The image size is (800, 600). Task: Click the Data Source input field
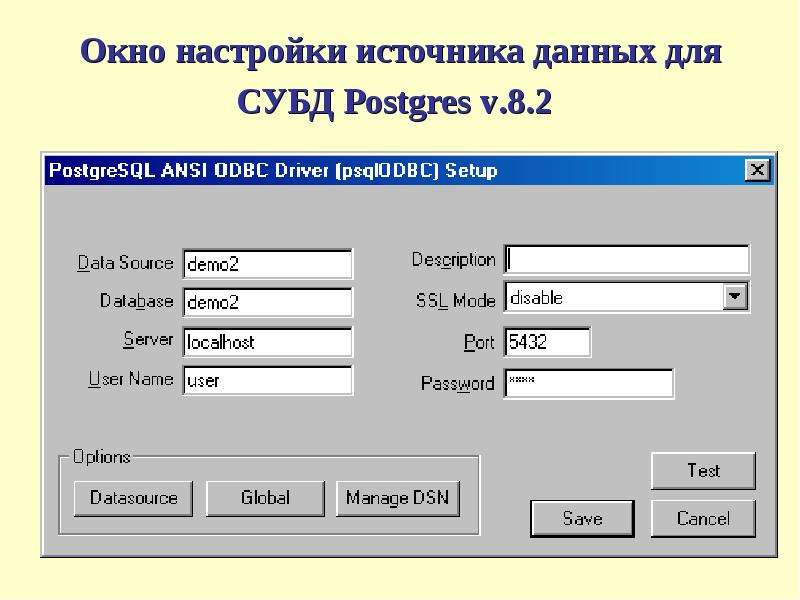click(267, 264)
